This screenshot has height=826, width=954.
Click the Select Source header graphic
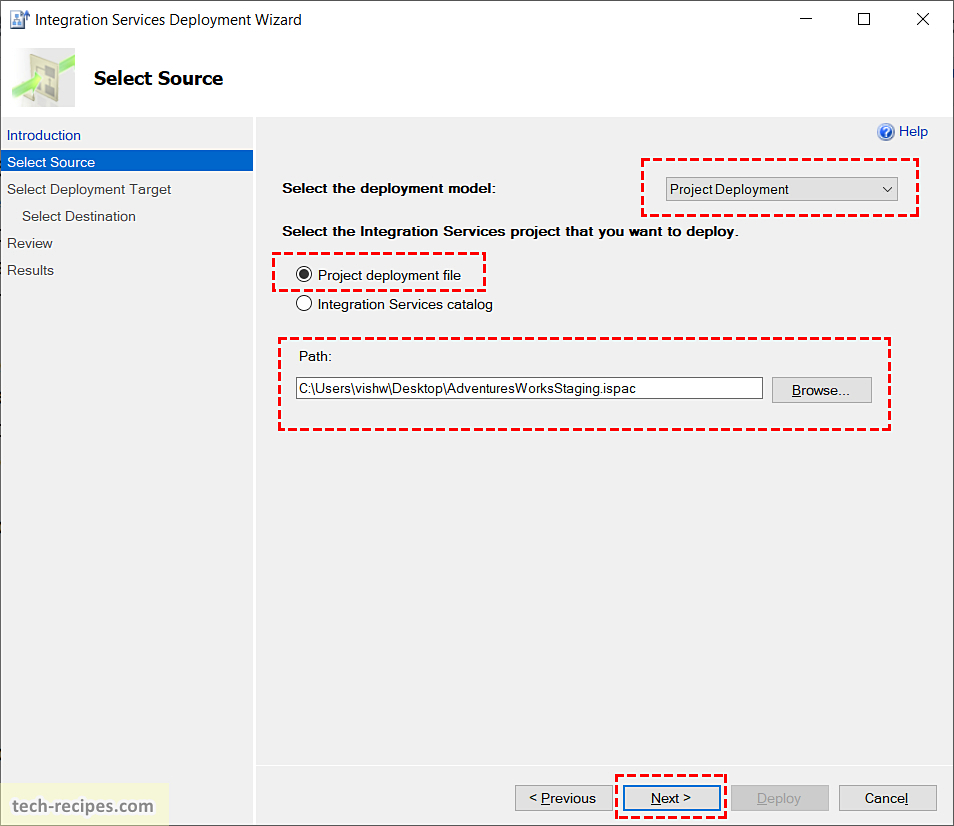(43, 78)
